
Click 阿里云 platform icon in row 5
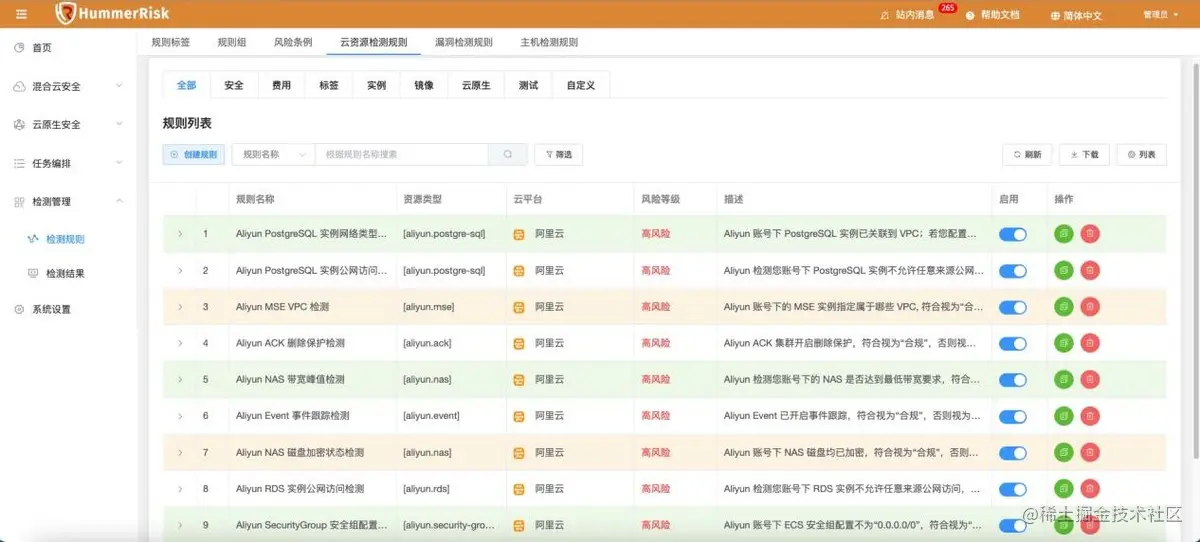pos(519,380)
